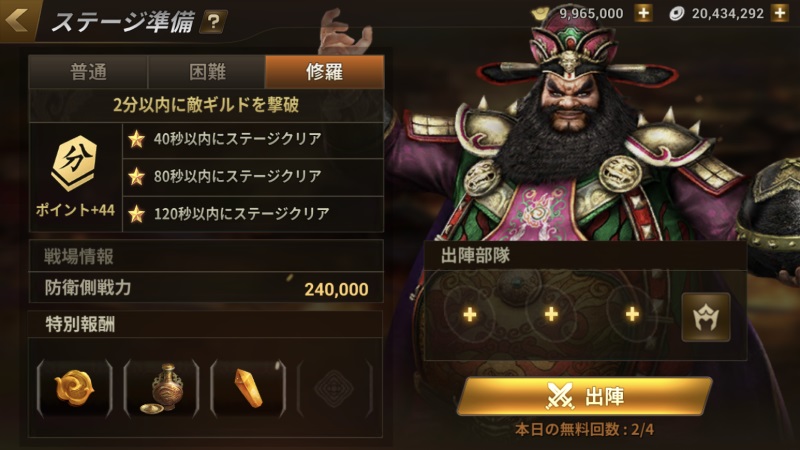The height and width of the screenshot is (450, 800).
Task: Open the question mark help icon
Action: (x=213, y=22)
